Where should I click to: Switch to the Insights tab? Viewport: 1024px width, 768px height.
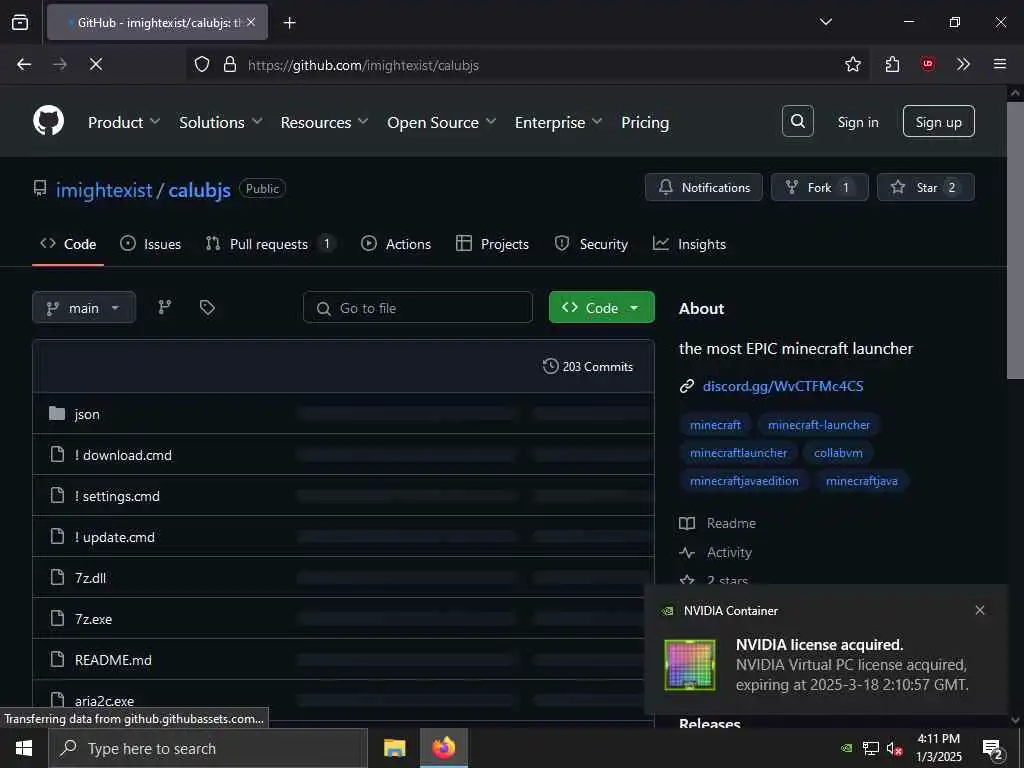tap(689, 244)
